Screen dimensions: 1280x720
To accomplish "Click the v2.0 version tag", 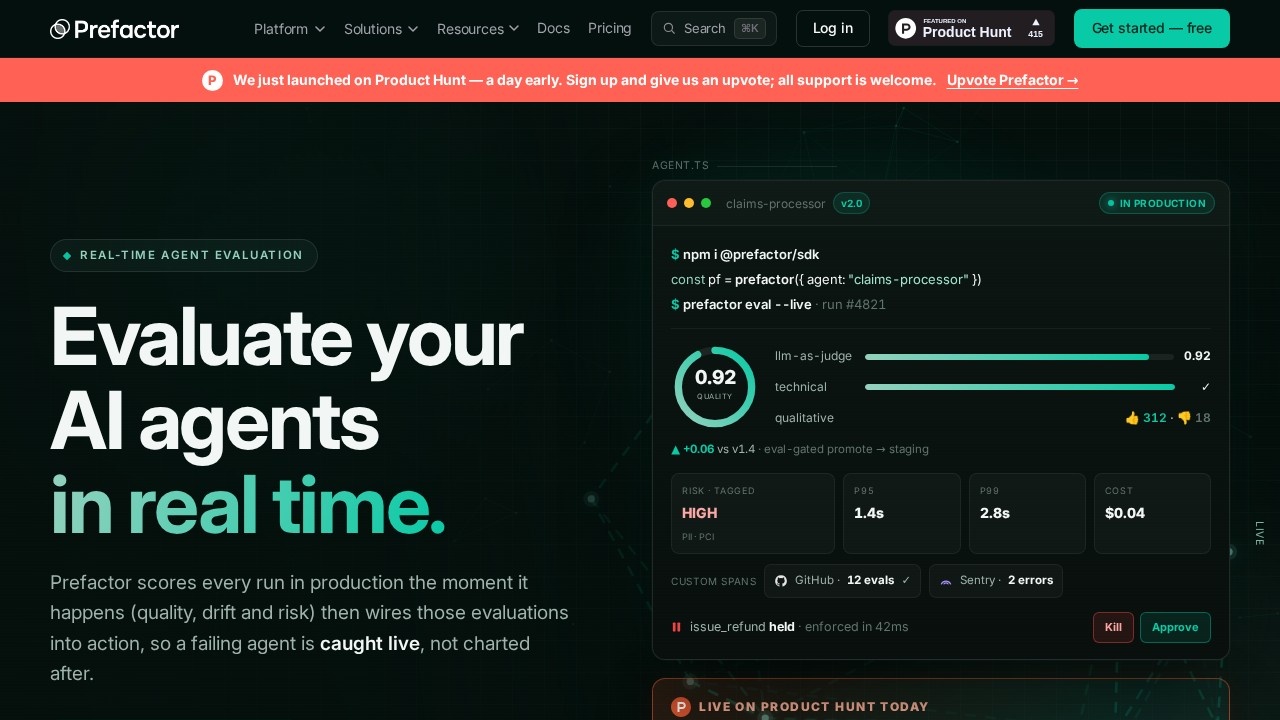I will (x=852, y=203).
